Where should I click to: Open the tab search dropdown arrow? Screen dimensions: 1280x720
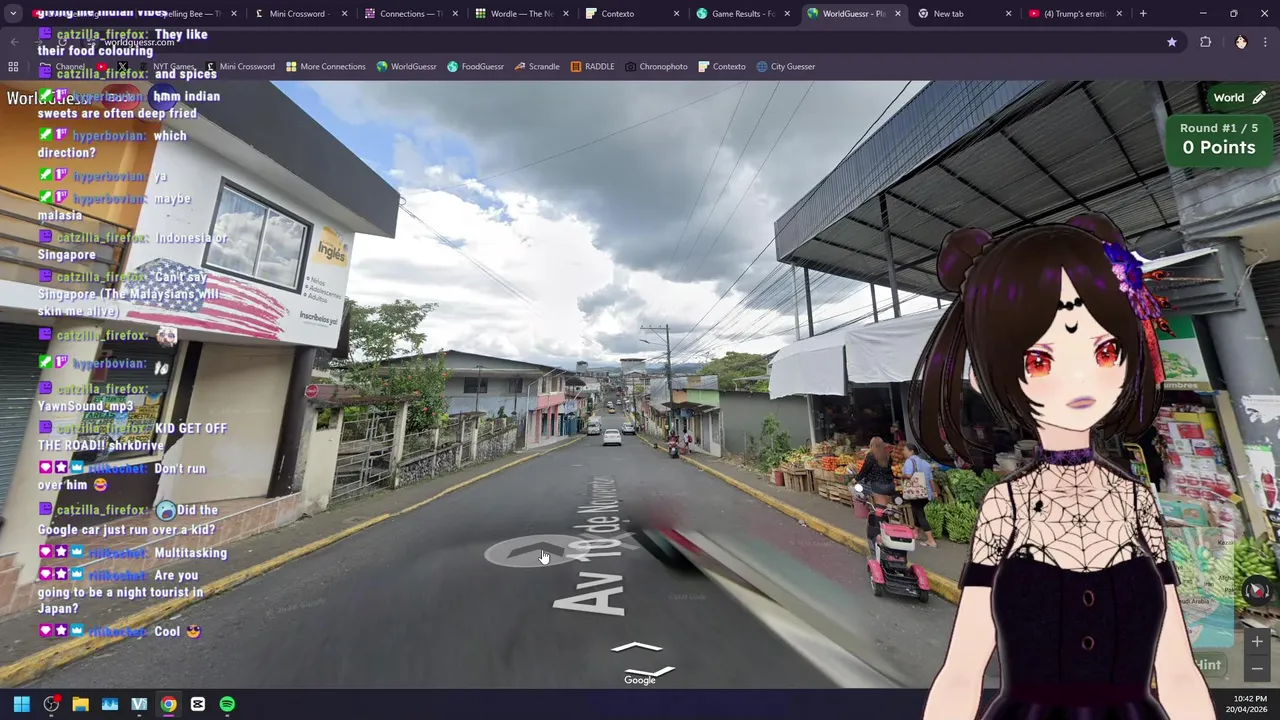pyautogui.click(x=14, y=14)
